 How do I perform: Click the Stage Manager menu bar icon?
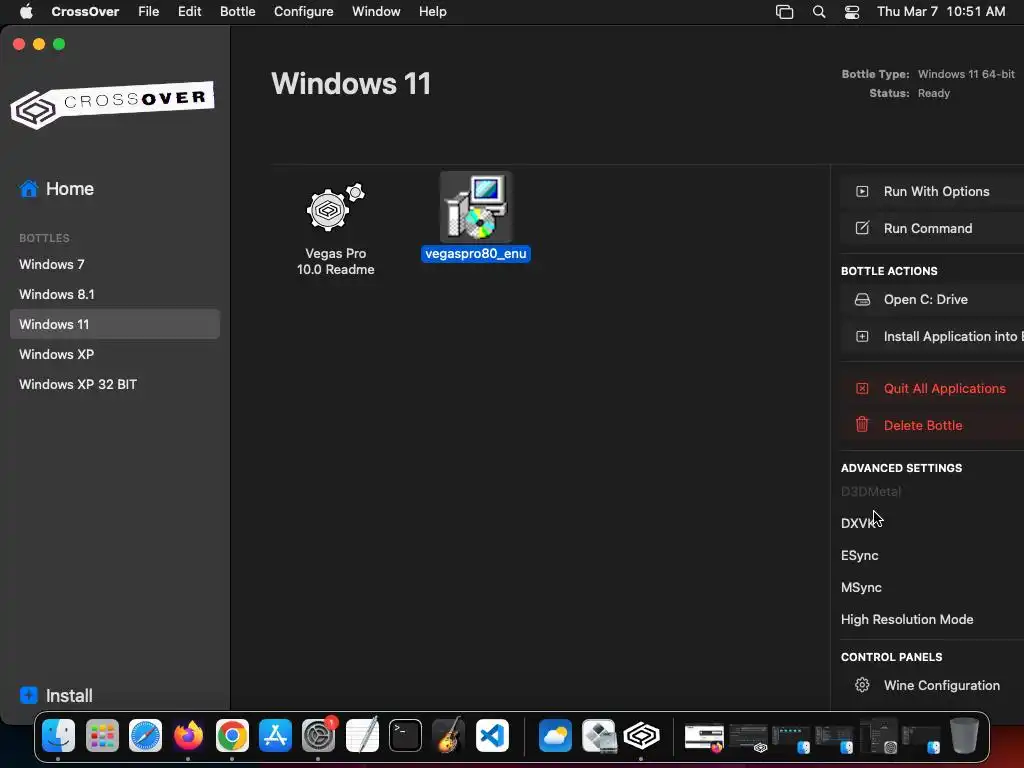click(x=784, y=12)
